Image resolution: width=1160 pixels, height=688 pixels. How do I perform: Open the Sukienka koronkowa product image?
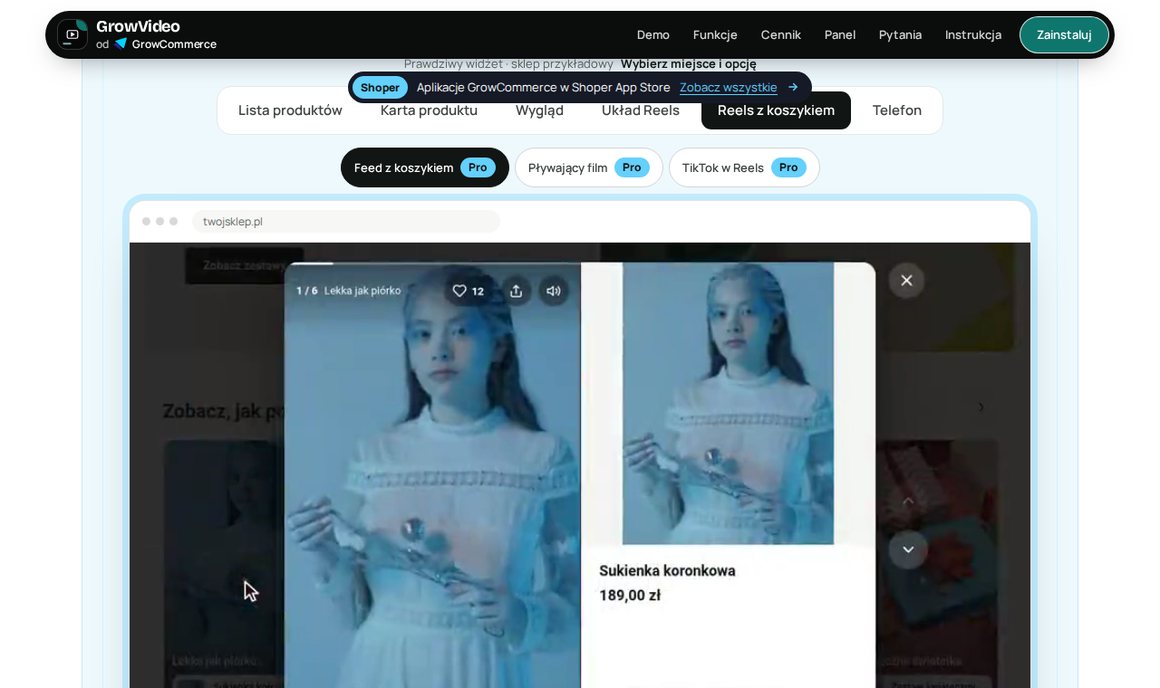(728, 404)
